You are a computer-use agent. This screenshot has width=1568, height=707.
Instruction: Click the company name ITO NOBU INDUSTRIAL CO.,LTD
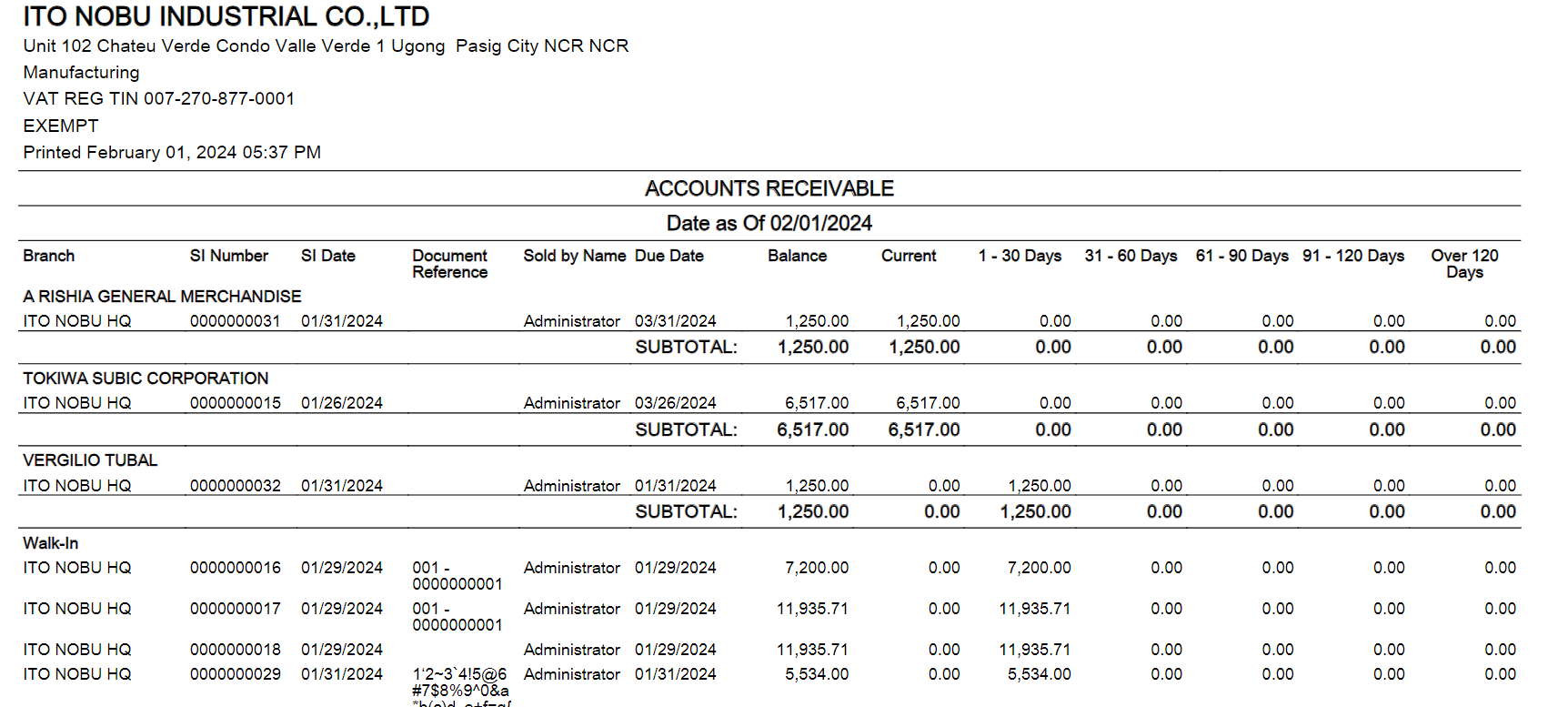226,16
